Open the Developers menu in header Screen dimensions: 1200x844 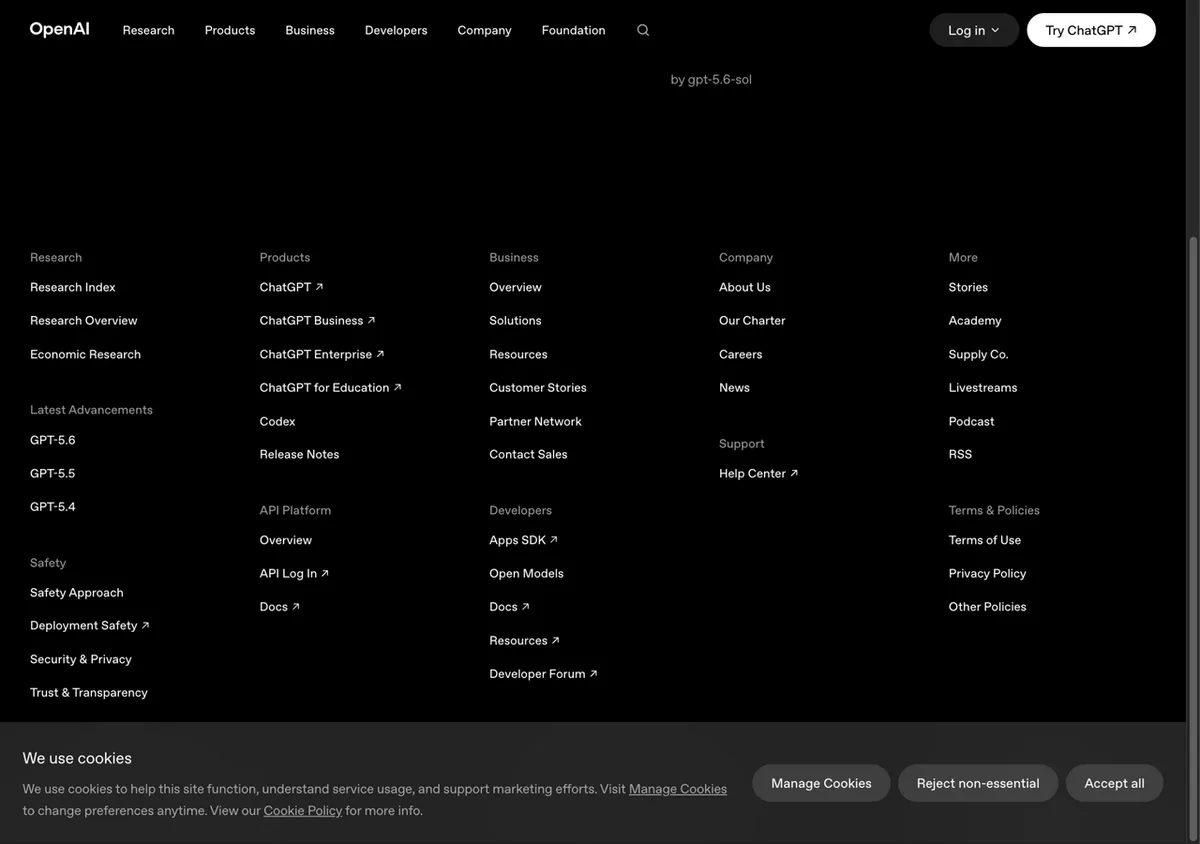point(396,30)
